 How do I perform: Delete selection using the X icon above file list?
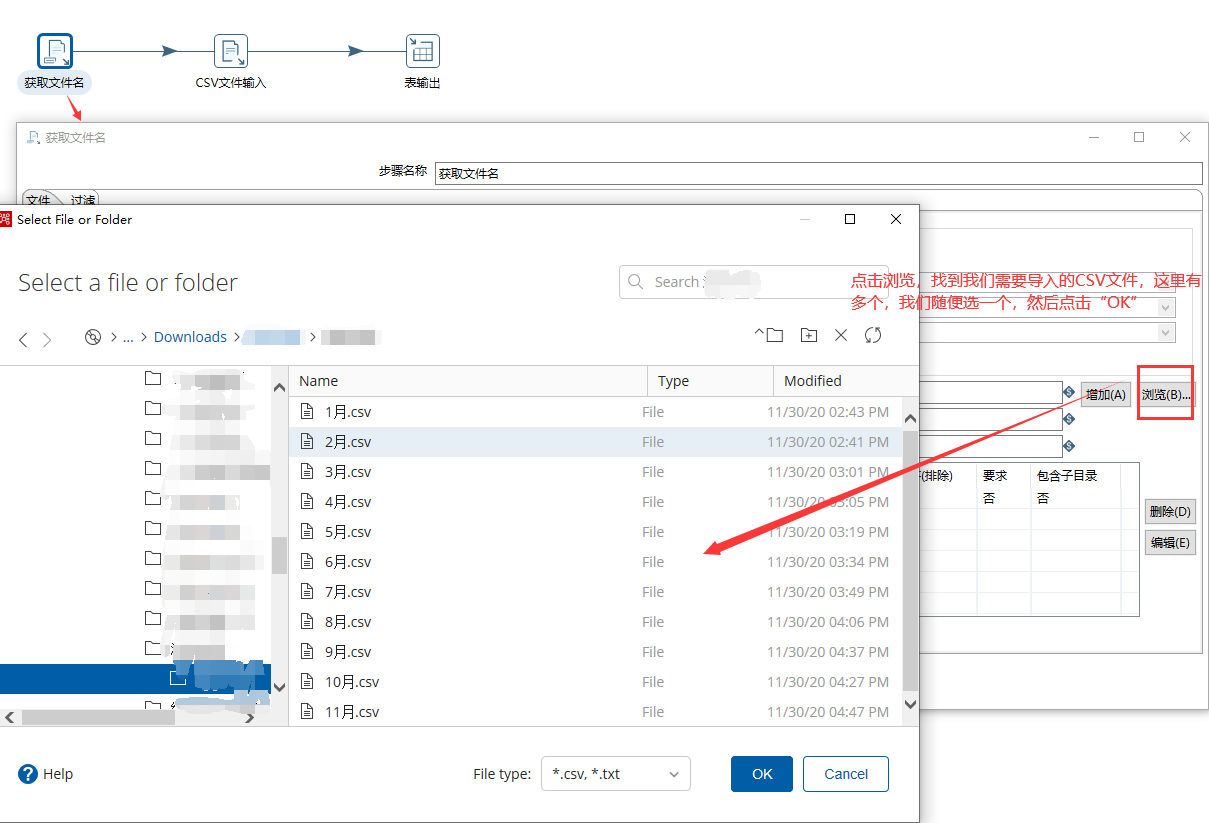pos(841,335)
